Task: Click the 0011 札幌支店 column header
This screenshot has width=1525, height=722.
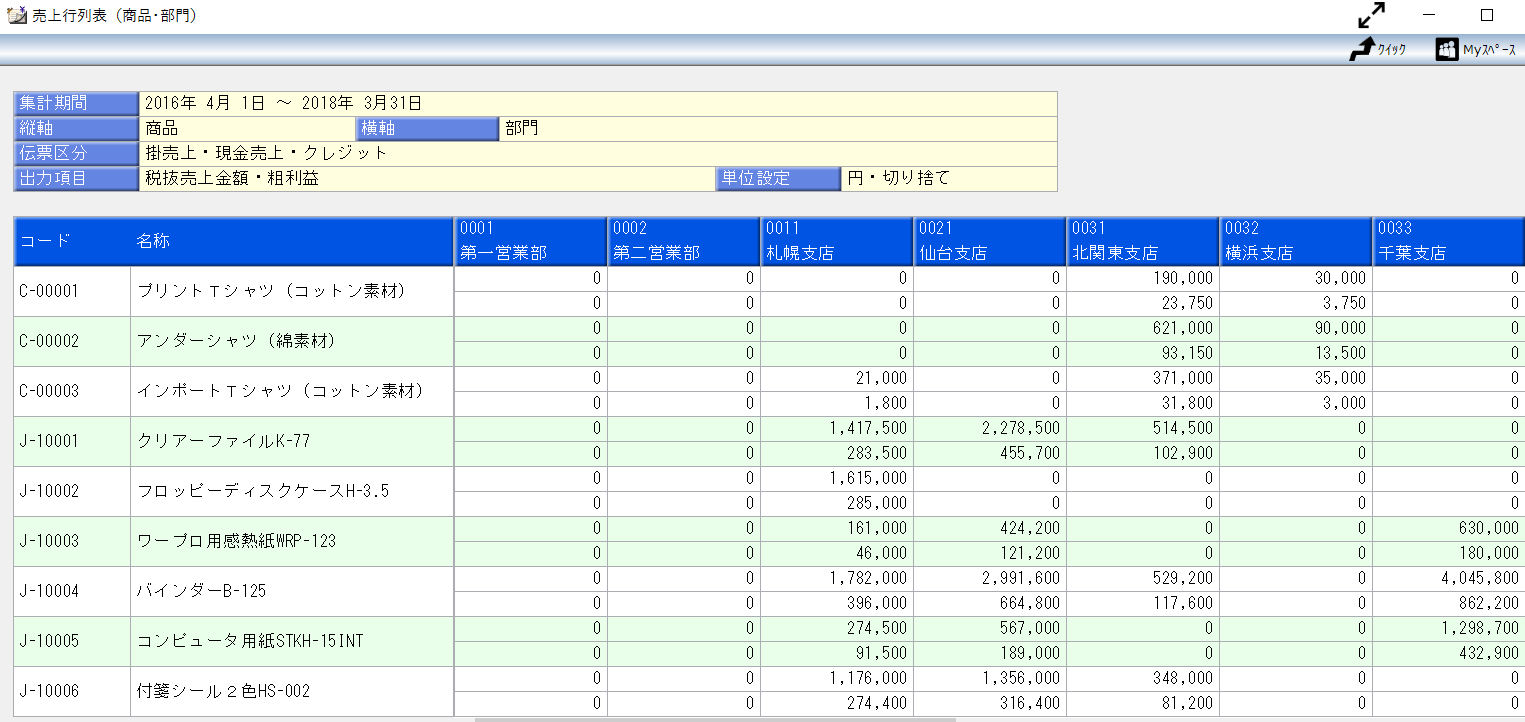Action: click(836, 241)
